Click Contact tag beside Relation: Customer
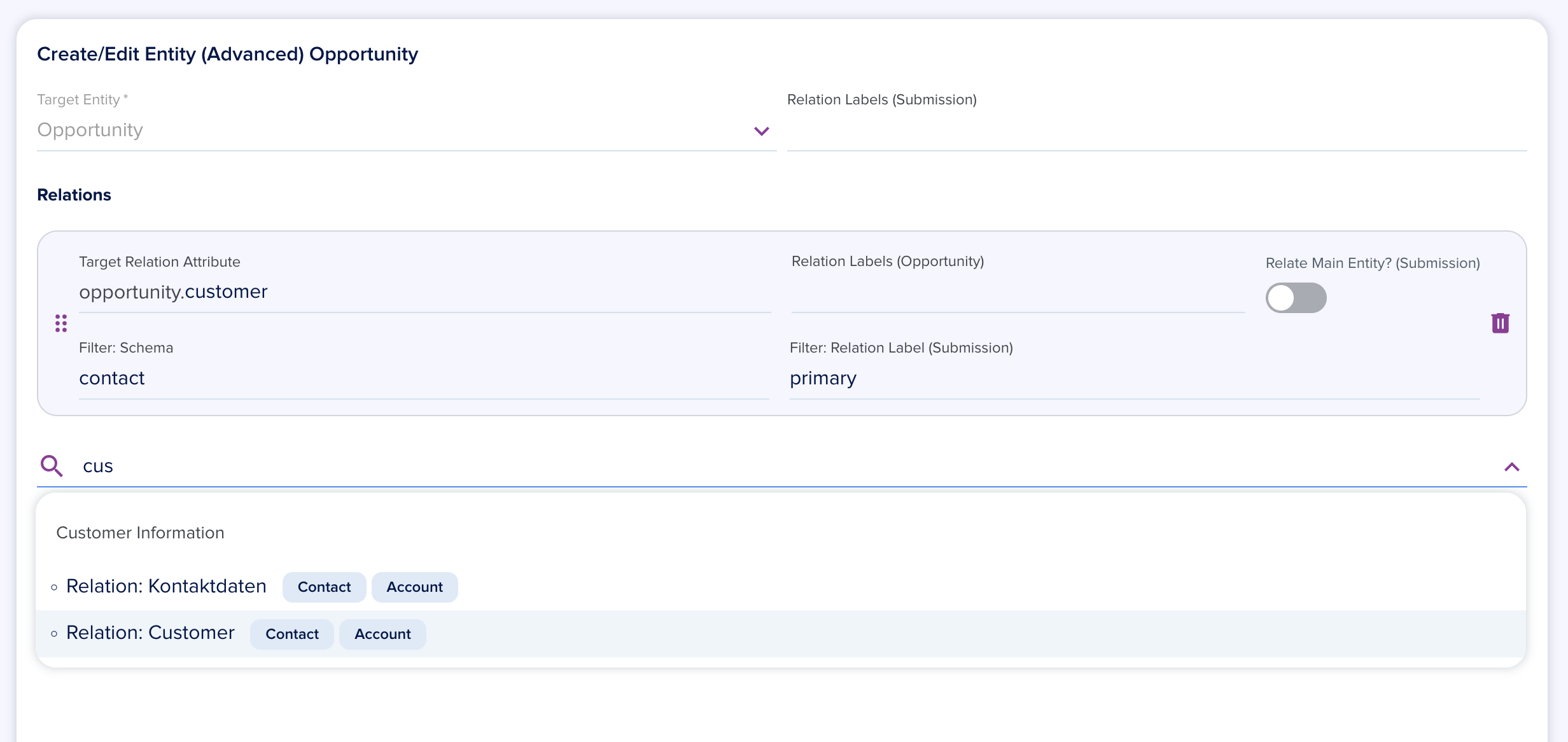 click(292, 634)
